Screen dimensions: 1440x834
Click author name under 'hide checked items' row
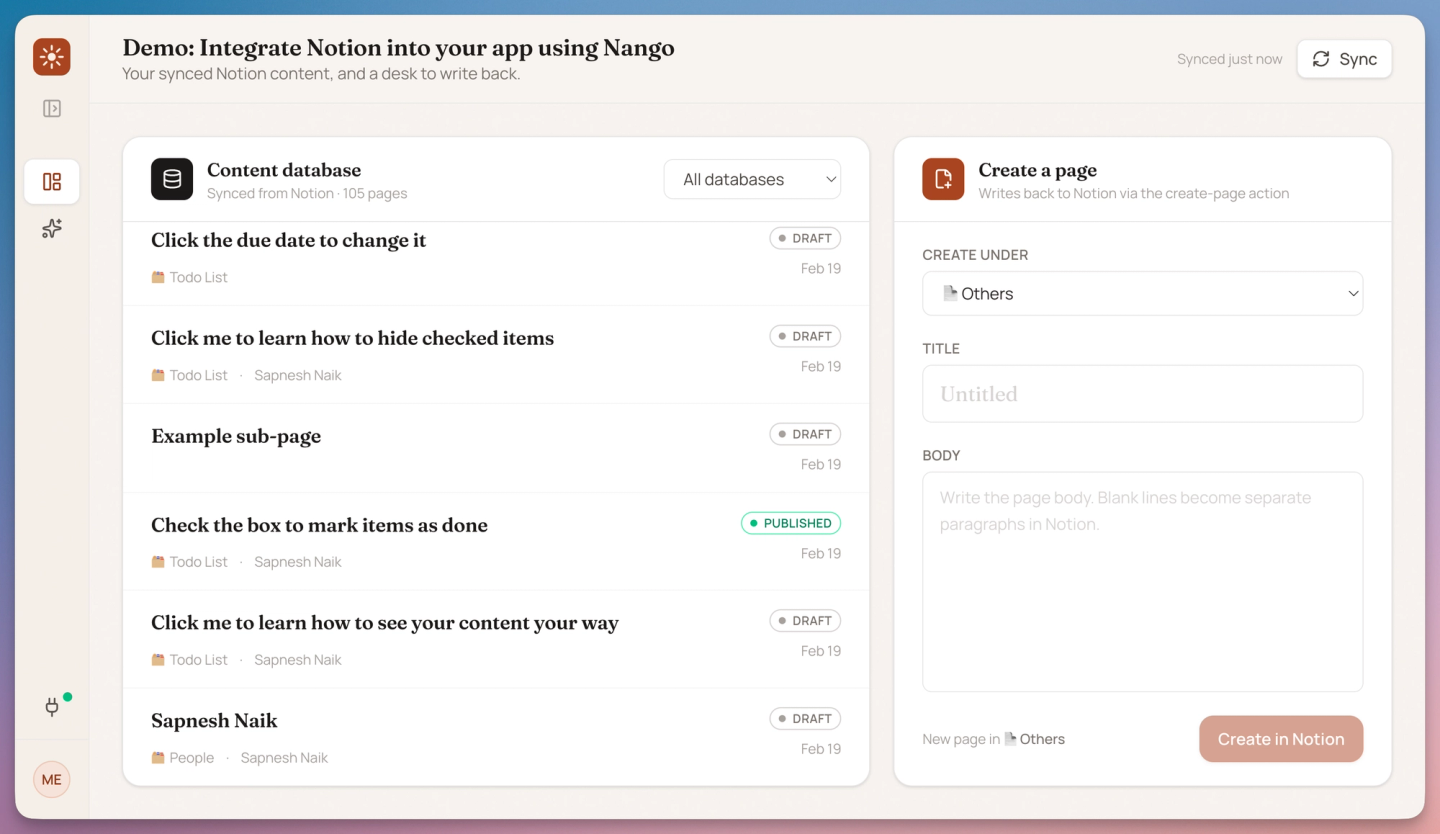[x=298, y=375]
